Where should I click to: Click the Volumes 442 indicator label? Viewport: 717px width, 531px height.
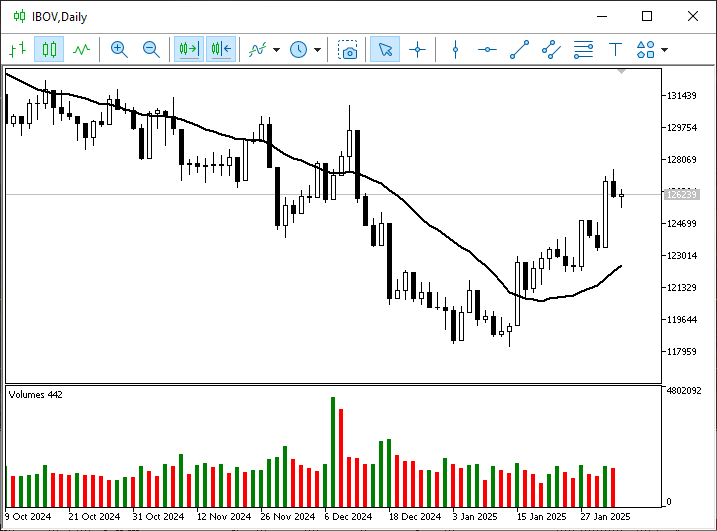36,395
